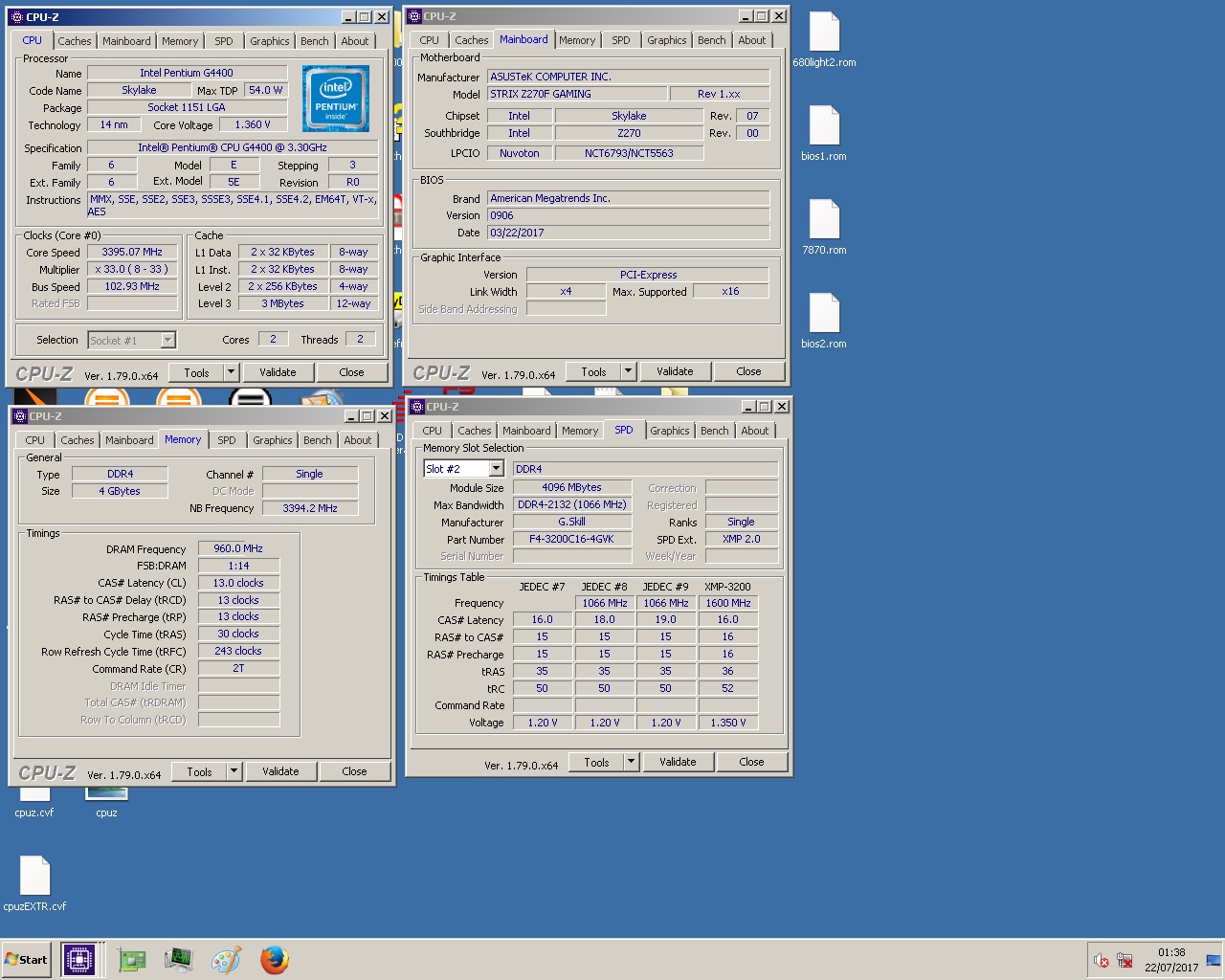1225x980 pixels.
Task: Click the CPU-Z icon in SPD title bar
Action: pos(416,407)
